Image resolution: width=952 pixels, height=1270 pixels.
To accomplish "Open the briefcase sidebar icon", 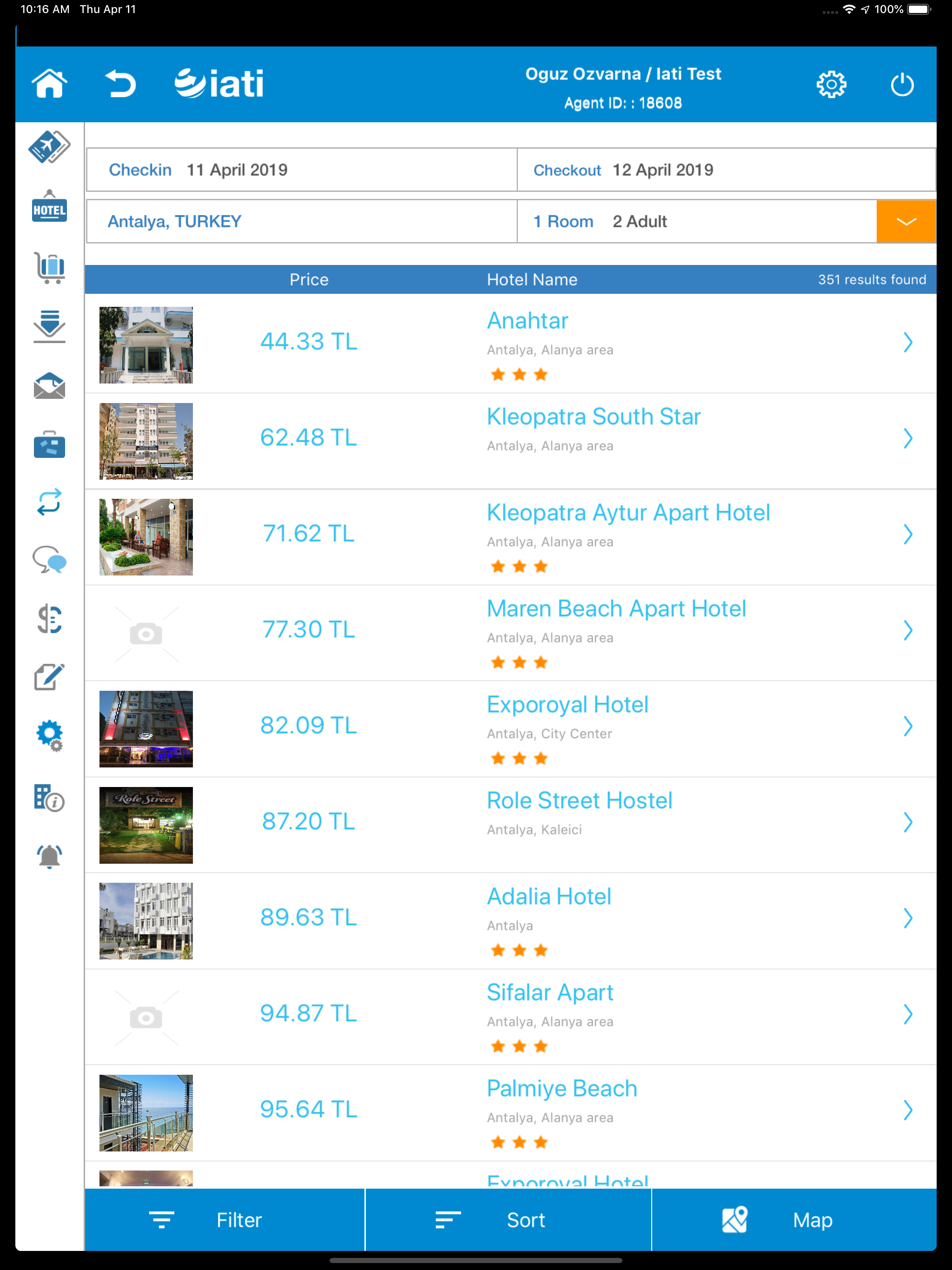I will (x=49, y=444).
